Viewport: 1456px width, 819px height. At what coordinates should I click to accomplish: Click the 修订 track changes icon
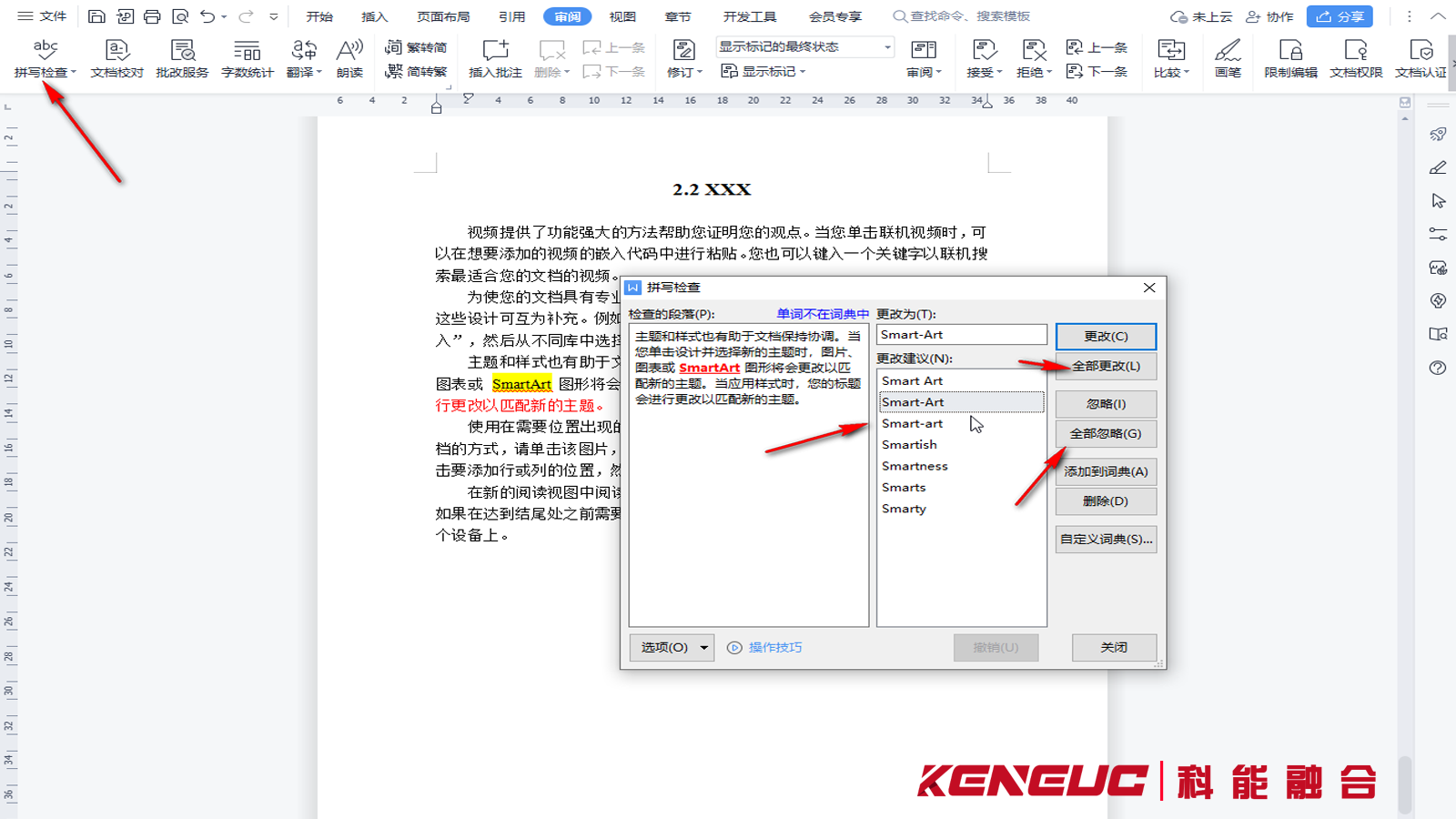click(683, 49)
